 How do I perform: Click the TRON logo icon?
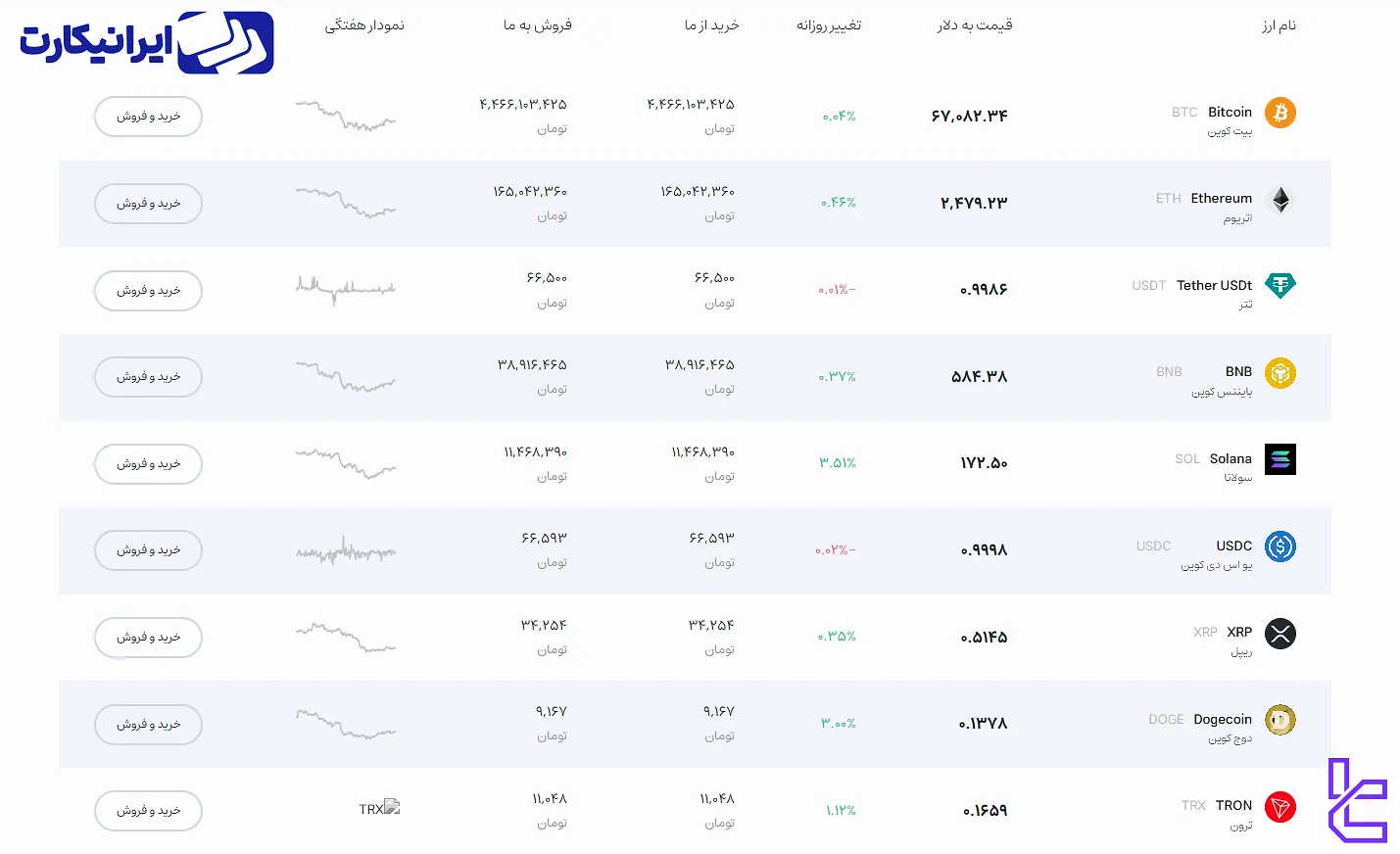[x=1279, y=807]
